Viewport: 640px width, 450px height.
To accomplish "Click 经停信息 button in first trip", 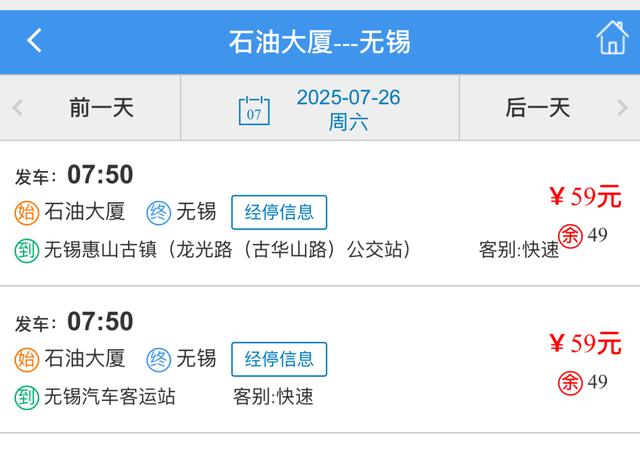I will pyautogui.click(x=279, y=212).
